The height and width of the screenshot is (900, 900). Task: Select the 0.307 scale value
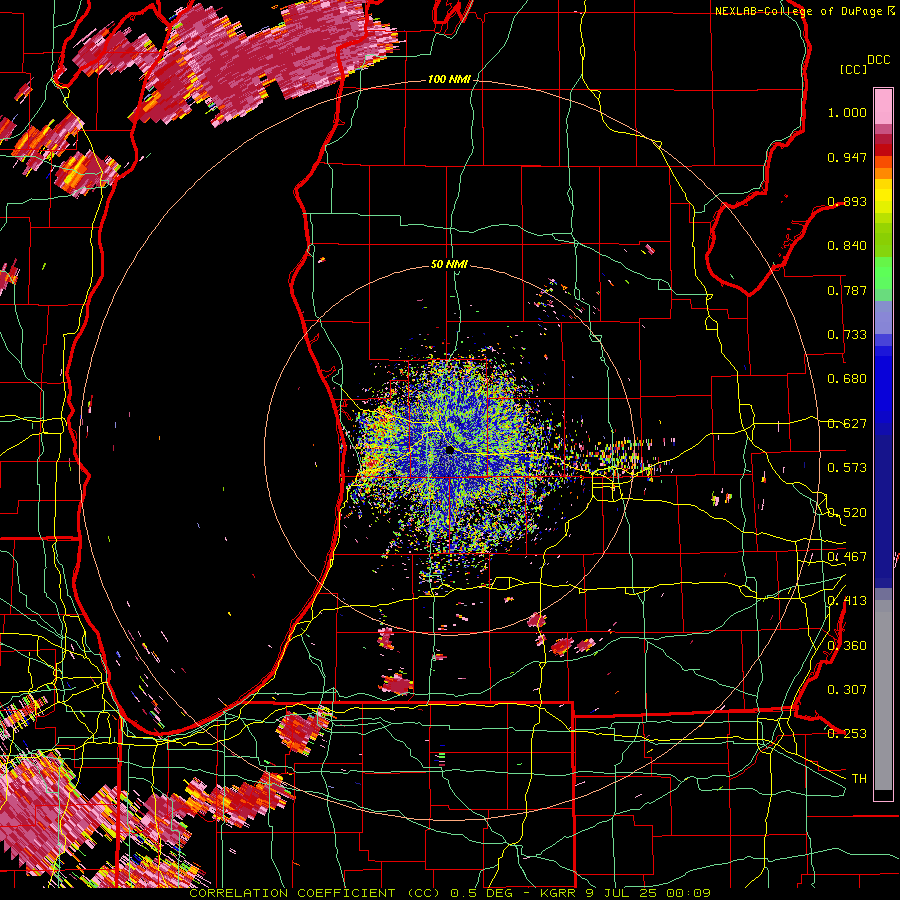coord(847,689)
